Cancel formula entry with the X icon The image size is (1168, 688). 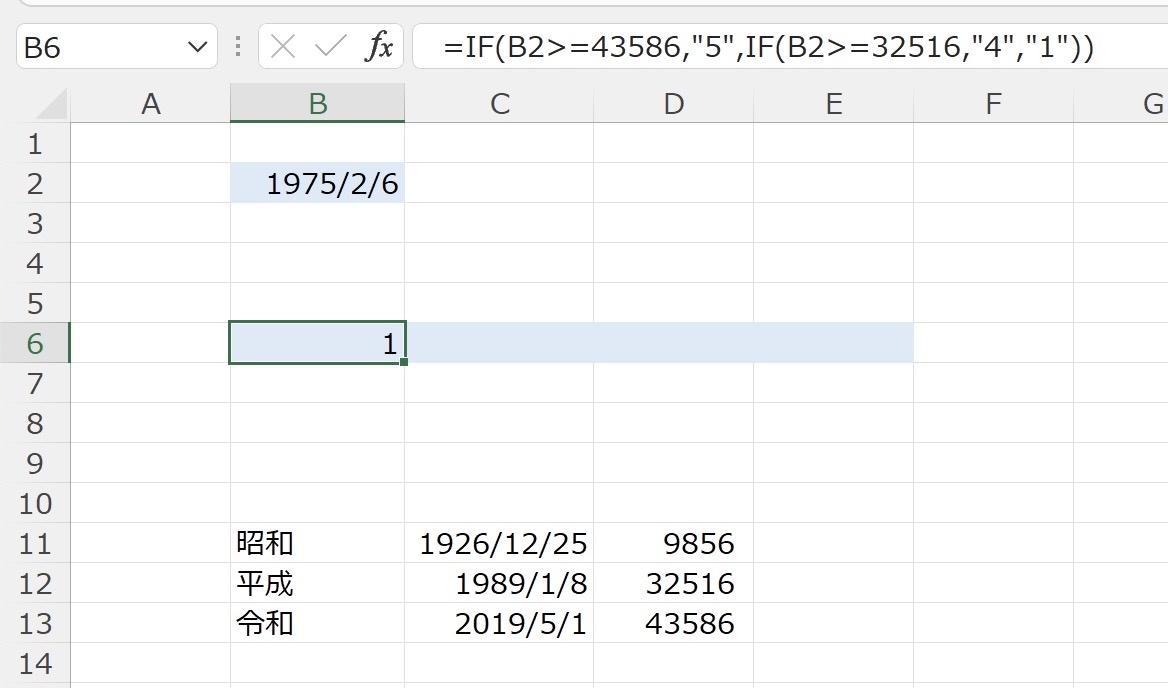282,47
